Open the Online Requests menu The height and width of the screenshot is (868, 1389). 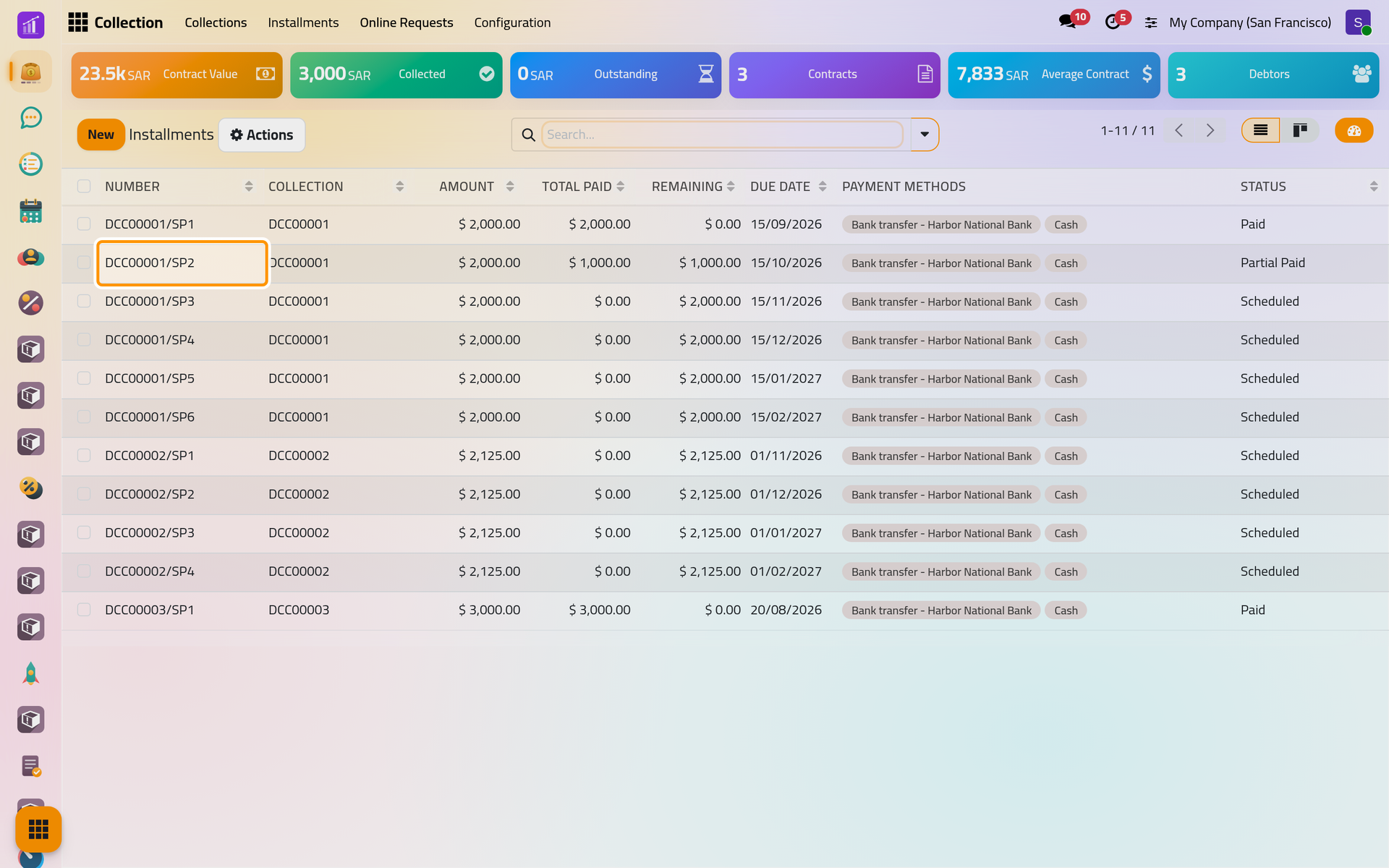pyautogui.click(x=407, y=22)
